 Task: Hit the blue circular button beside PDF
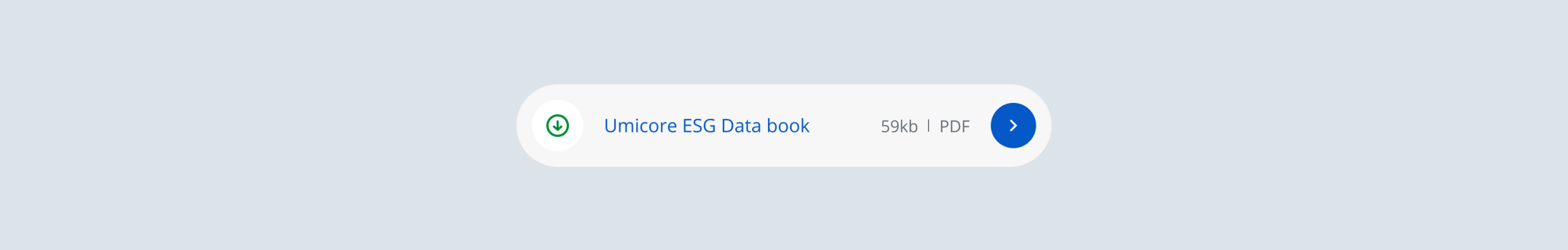click(x=1013, y=126)
